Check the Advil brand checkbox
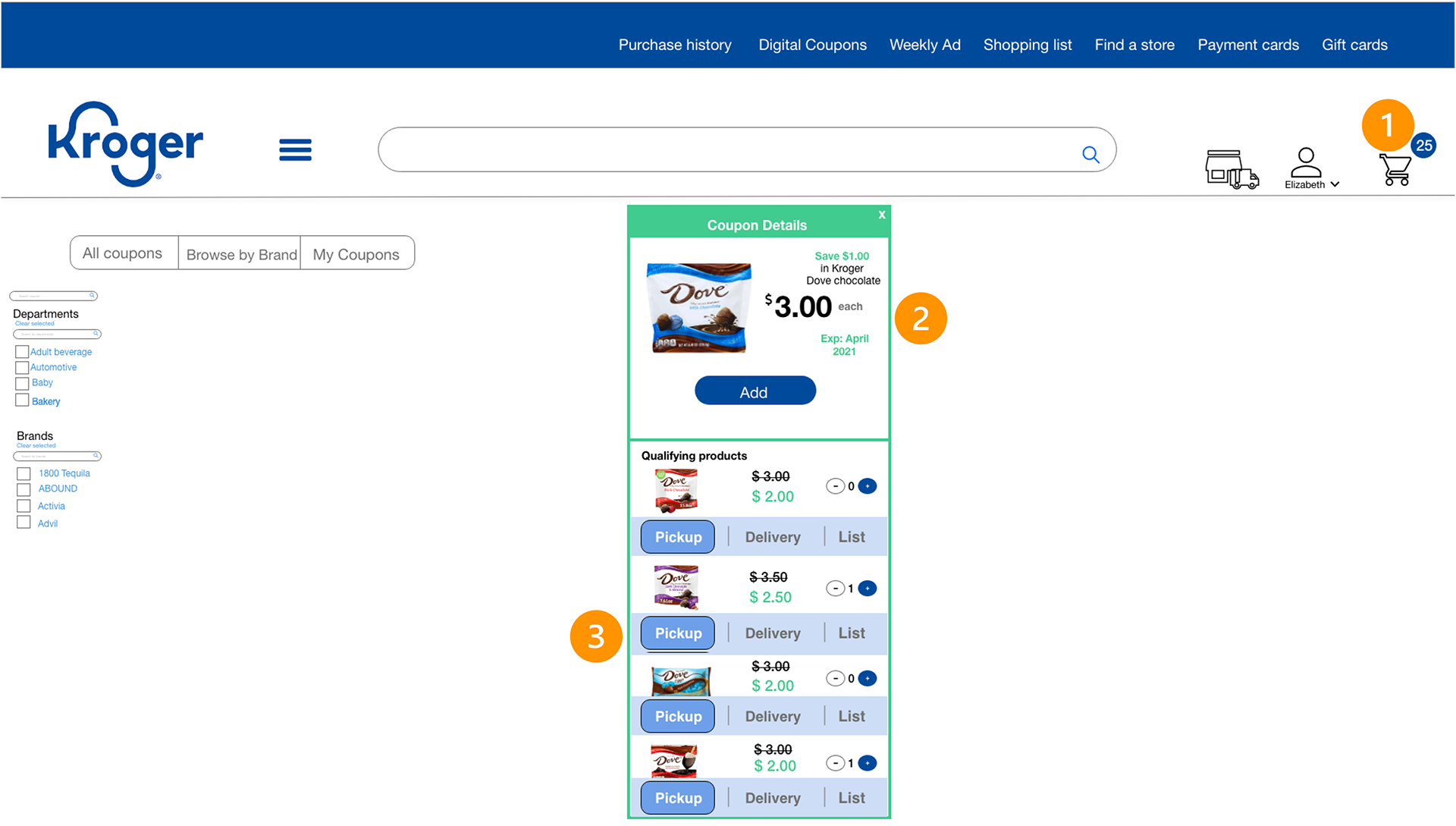 tap(24, 523)
